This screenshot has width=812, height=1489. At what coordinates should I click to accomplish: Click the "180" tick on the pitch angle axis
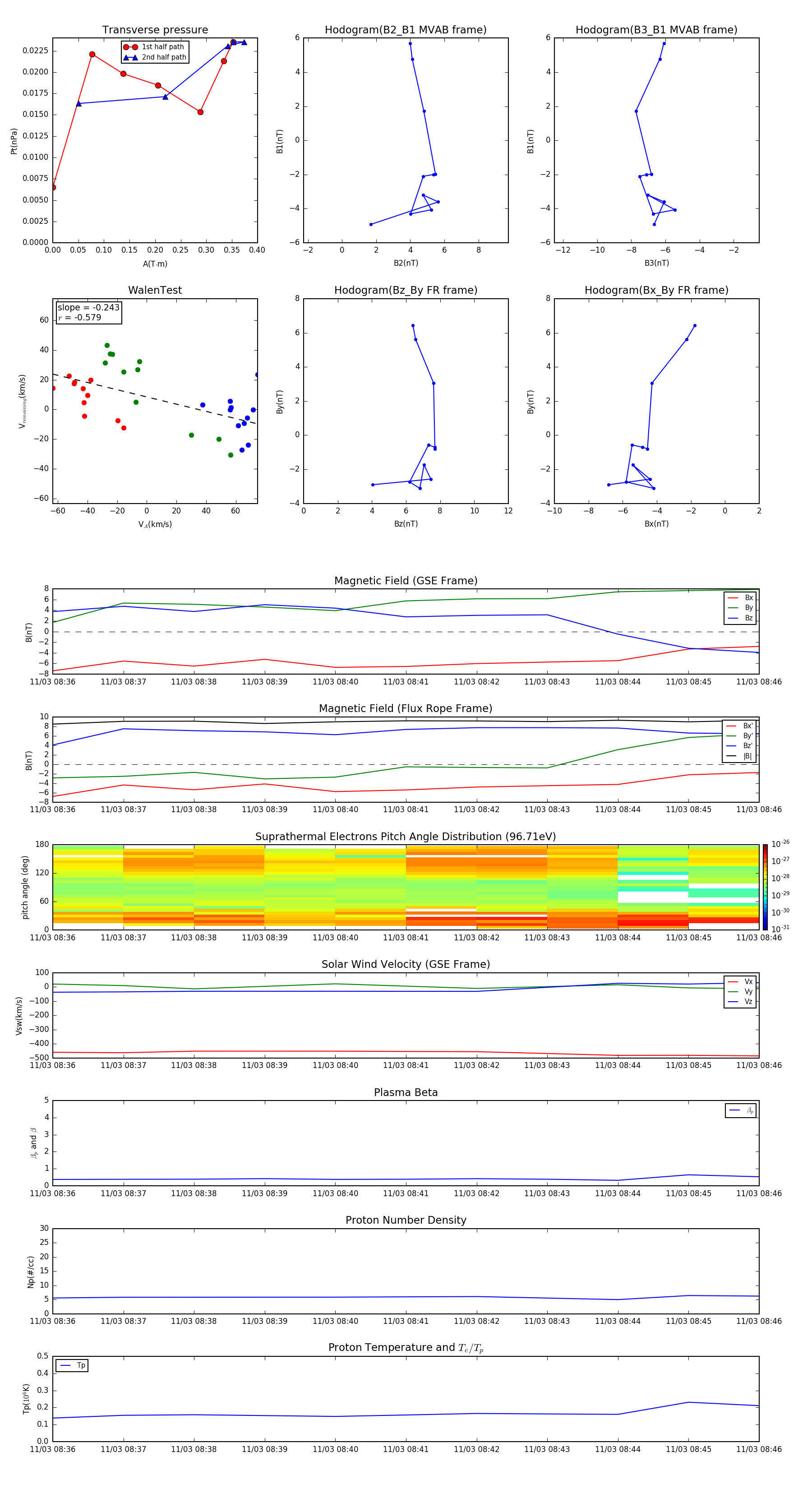[42, 845]
